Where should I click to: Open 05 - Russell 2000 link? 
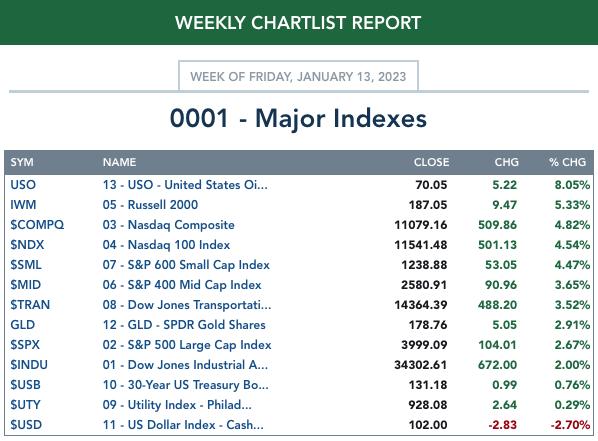tap(150, 205)
